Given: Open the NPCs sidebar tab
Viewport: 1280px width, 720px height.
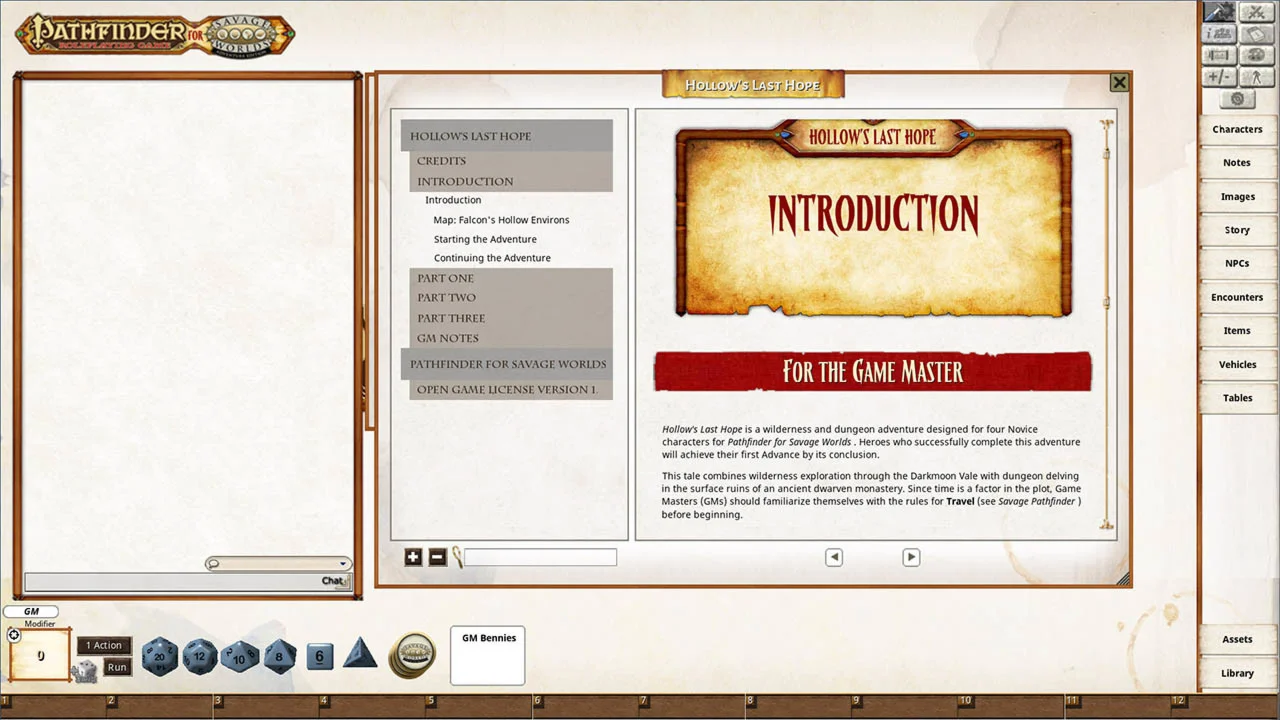Looking at the screenshot, I should pyautogui.click(x=1237, y=263).
